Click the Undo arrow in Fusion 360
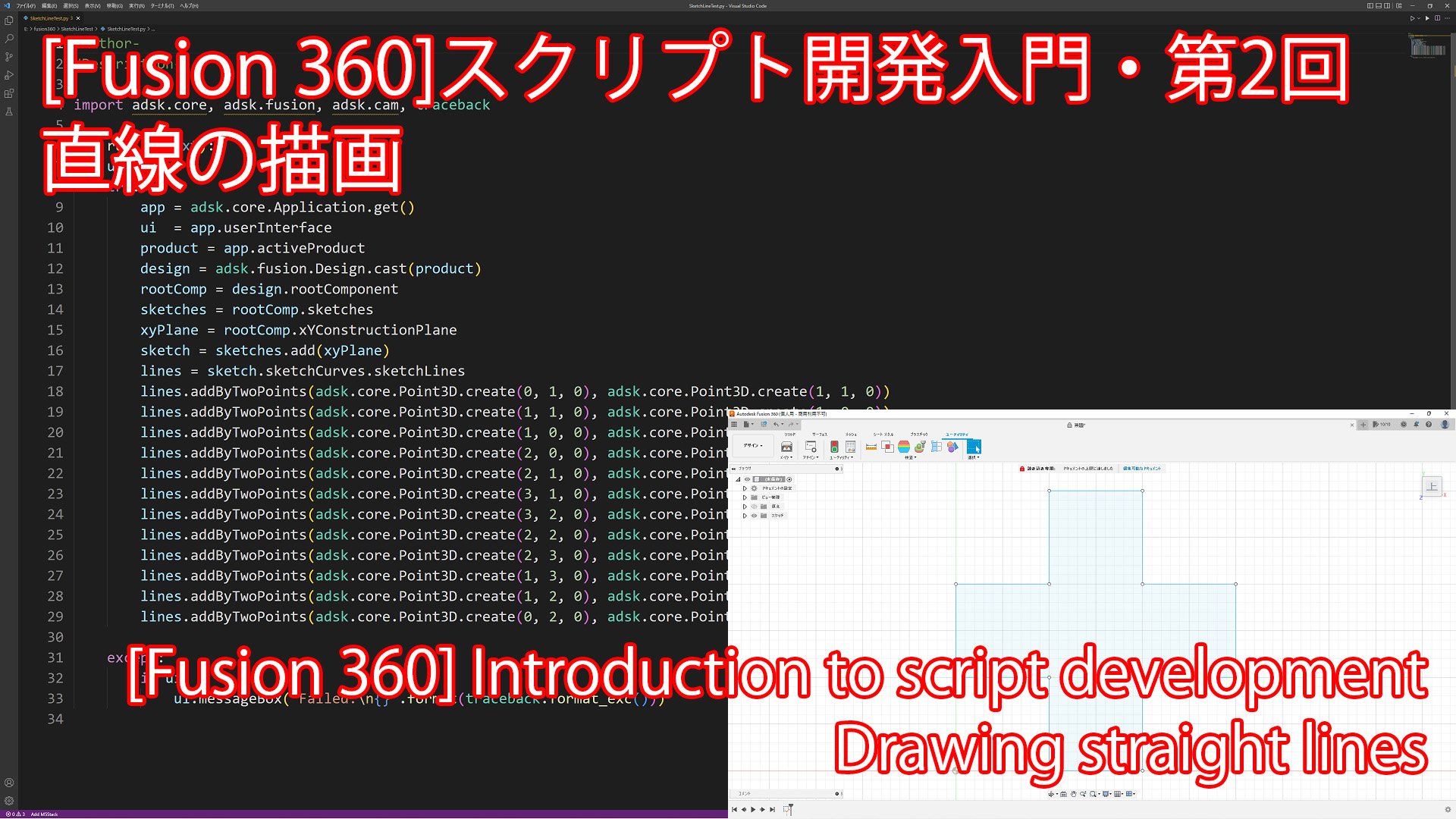Image resolution: width=1456 pixels, height=819 pixels. click(x=776, y=424)
